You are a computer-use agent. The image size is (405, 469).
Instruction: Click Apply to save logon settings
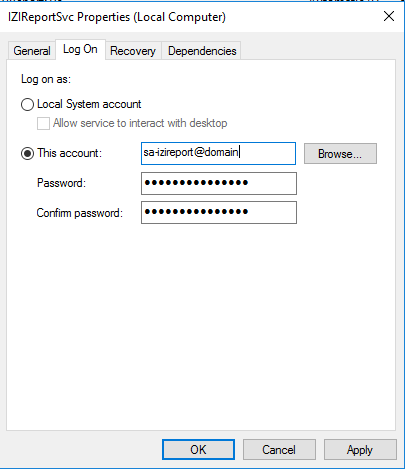(x=360, y=450)
